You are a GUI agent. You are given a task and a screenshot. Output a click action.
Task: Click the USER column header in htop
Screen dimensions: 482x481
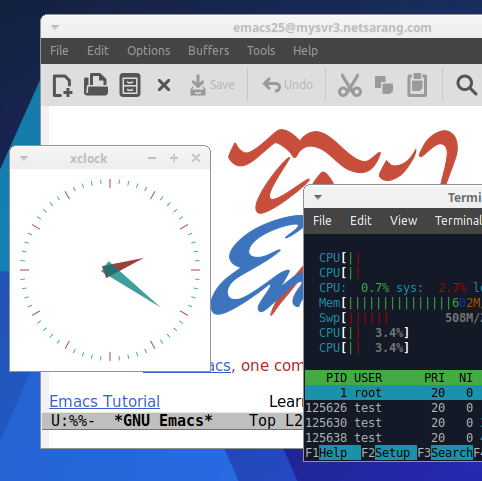click(368, 378)
